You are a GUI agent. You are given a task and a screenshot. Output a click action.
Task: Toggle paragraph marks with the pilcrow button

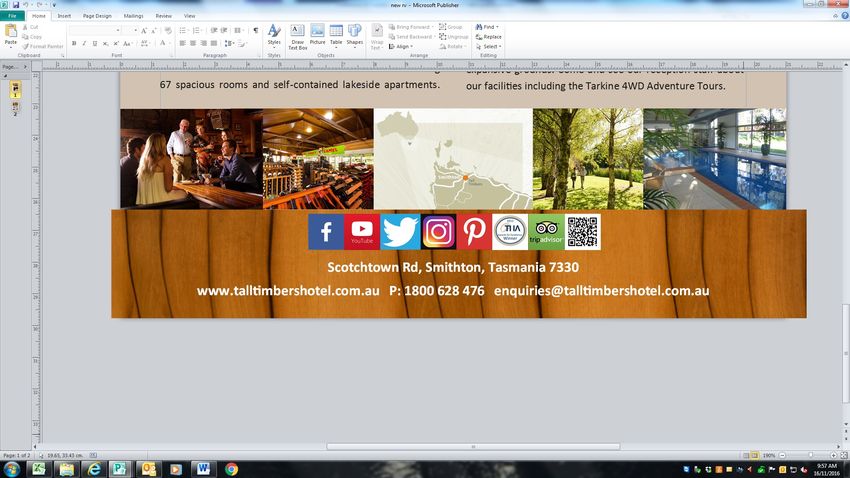(255, 31)
